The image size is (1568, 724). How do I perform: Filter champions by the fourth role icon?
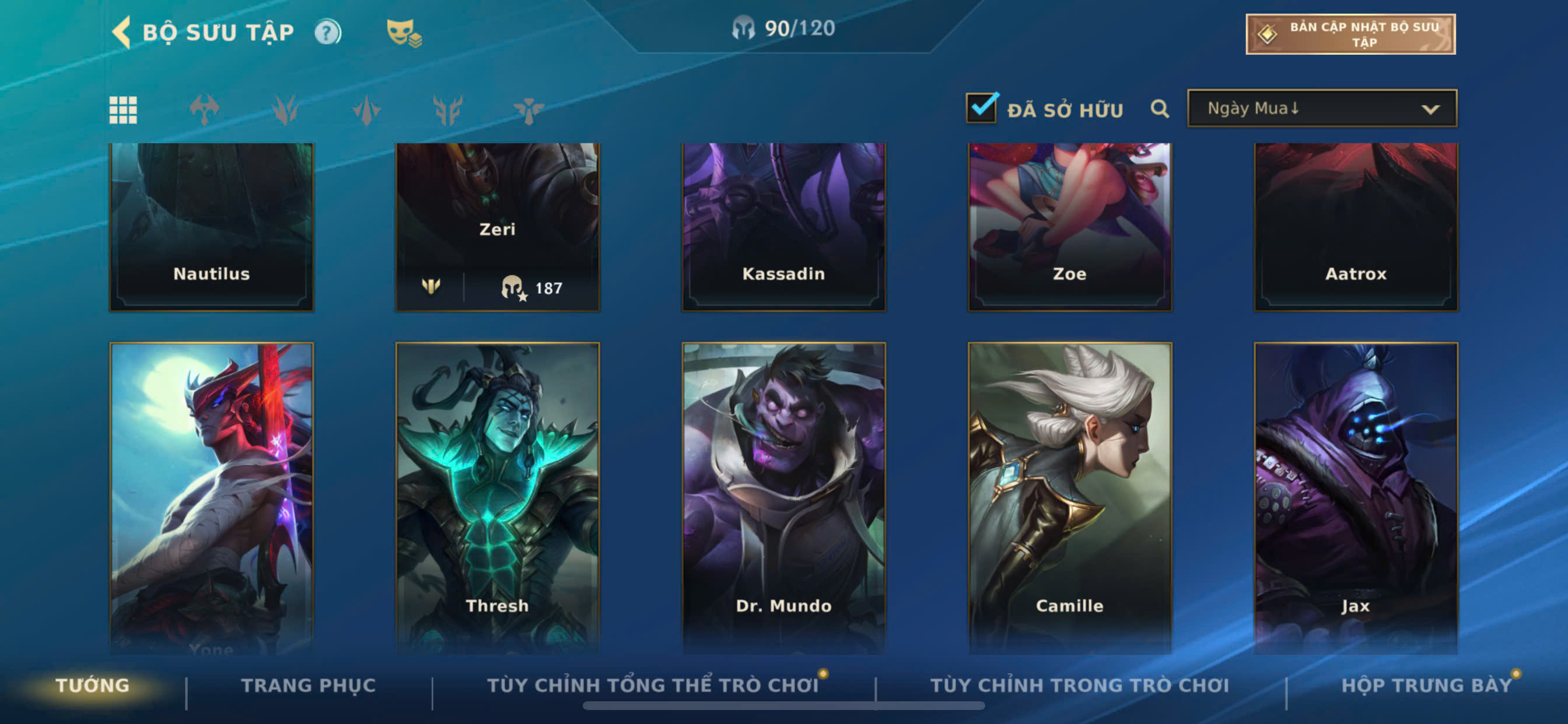pyautogui.click(x=447, y=110)
